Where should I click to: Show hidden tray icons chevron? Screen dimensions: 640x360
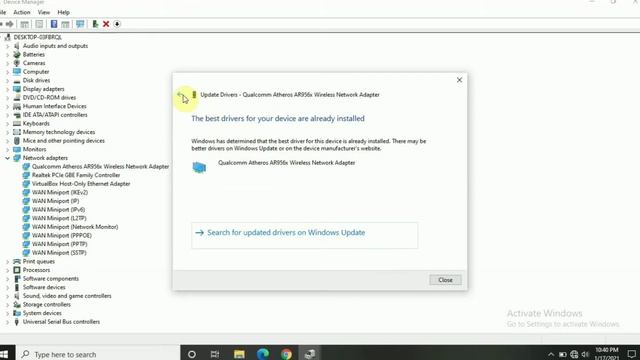click(x=551, y=354)
